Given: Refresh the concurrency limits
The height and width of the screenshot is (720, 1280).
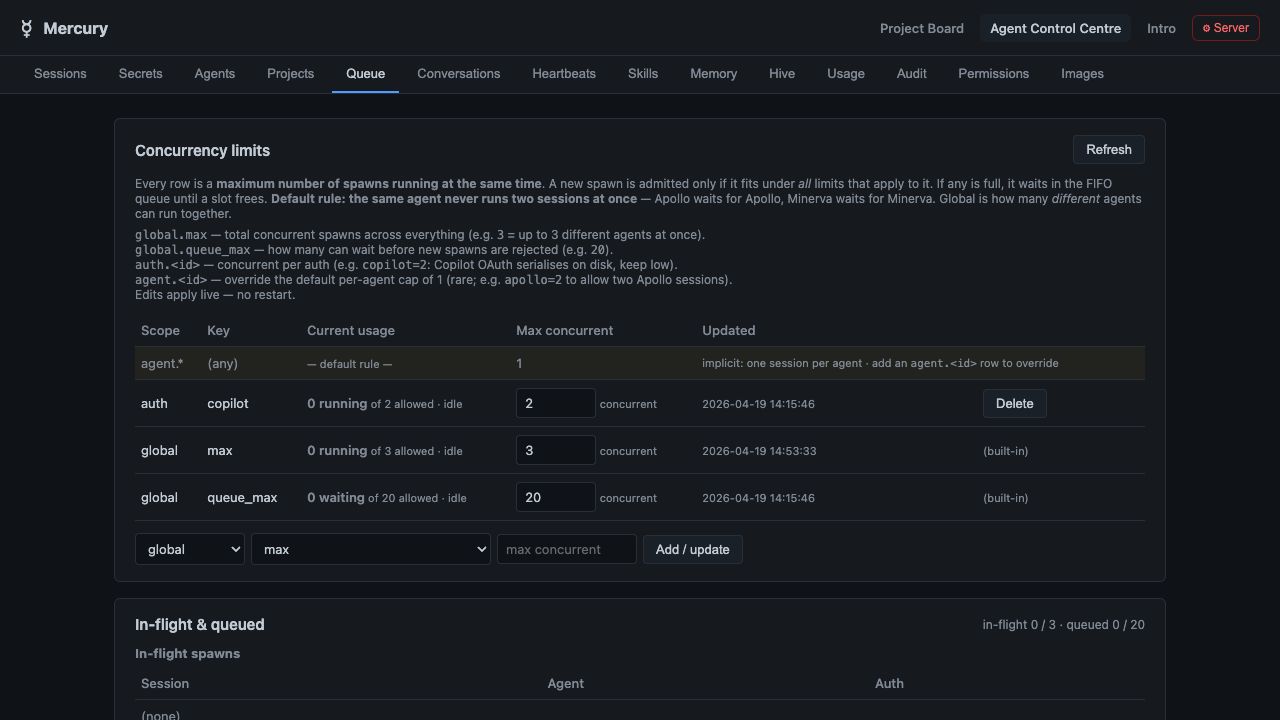Looking at the screenshot, I should 1109,150.
